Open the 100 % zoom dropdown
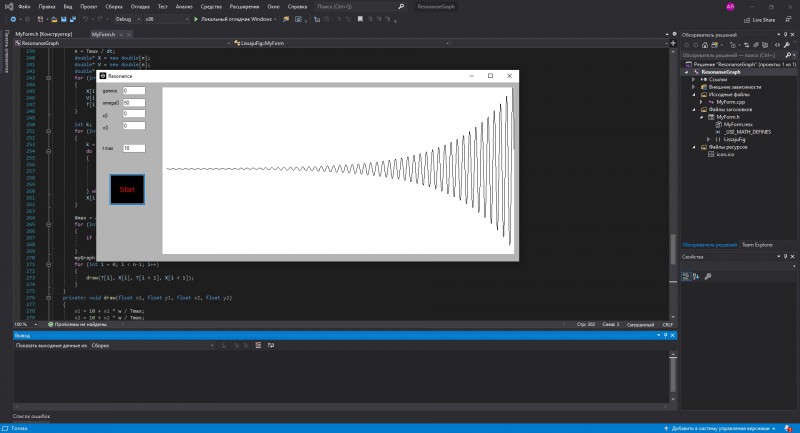The image size is (800, 433). coord(26,324)
